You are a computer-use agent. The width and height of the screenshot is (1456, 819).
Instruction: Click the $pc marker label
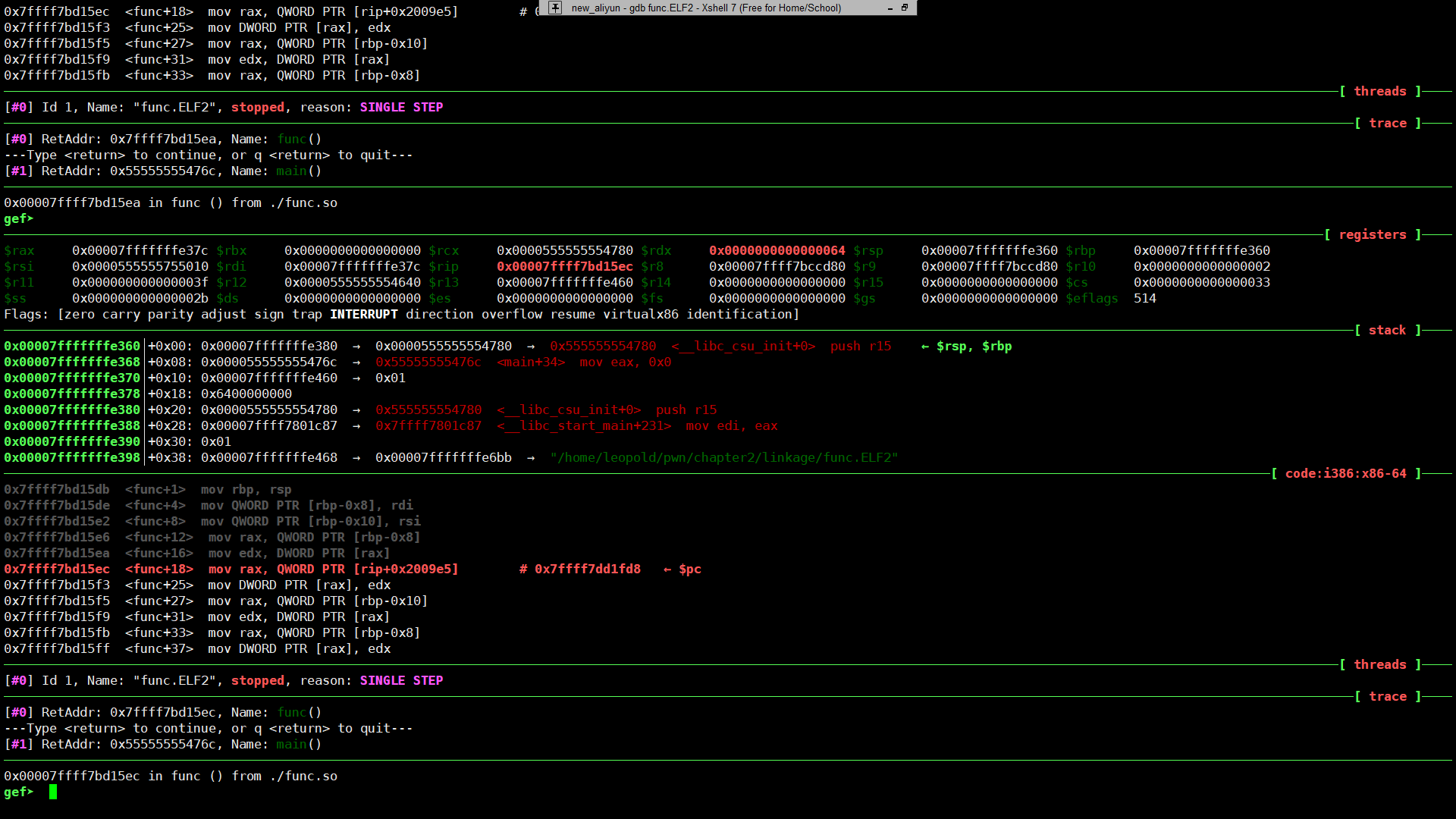689,569
